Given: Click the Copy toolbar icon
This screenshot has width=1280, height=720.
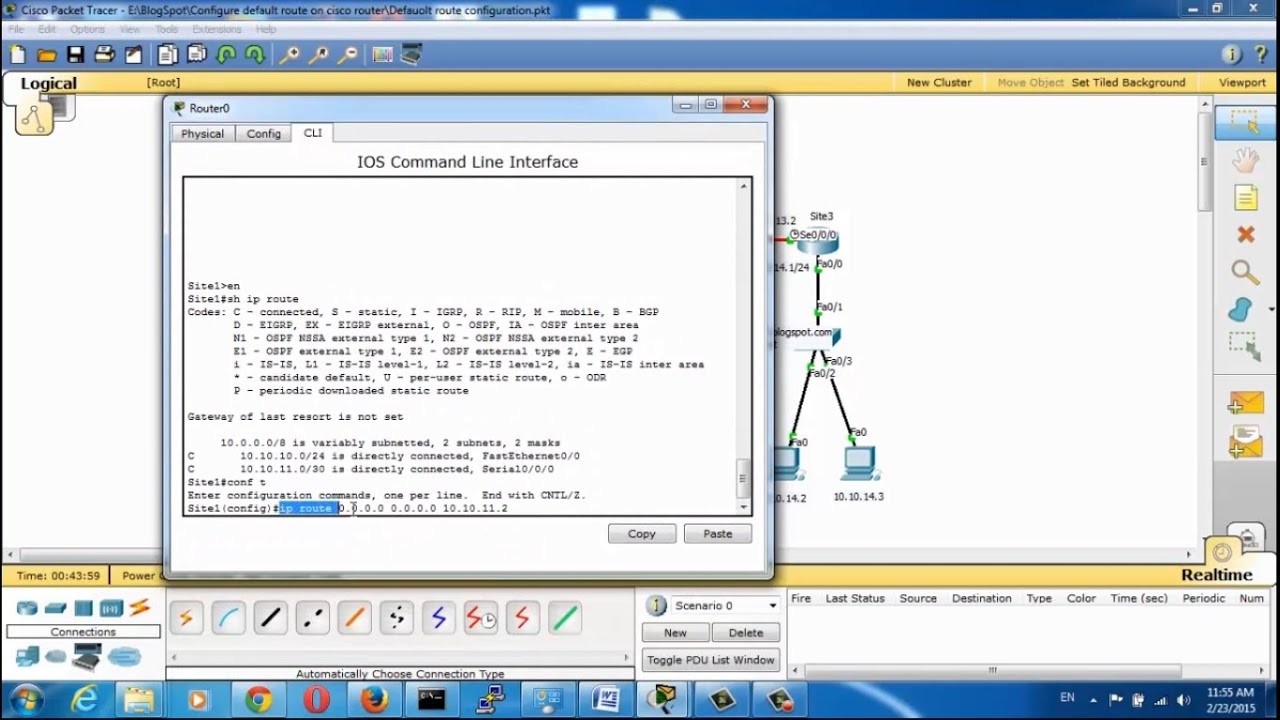Looking at the screenshot, I should click(x=167, y=55).
